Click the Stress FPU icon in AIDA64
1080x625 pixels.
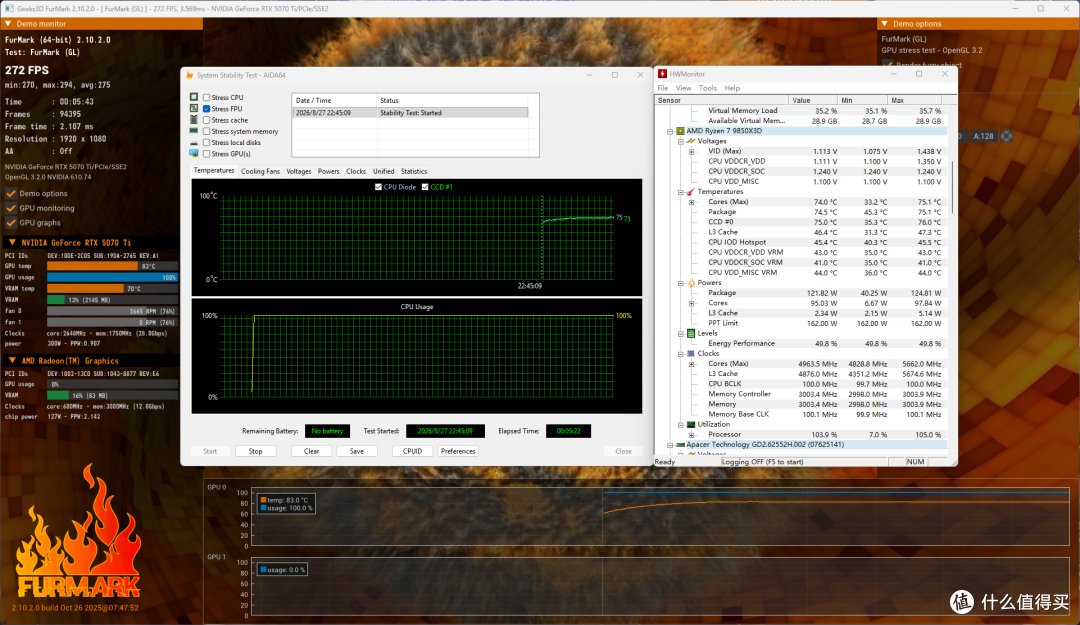click(194, 108)
